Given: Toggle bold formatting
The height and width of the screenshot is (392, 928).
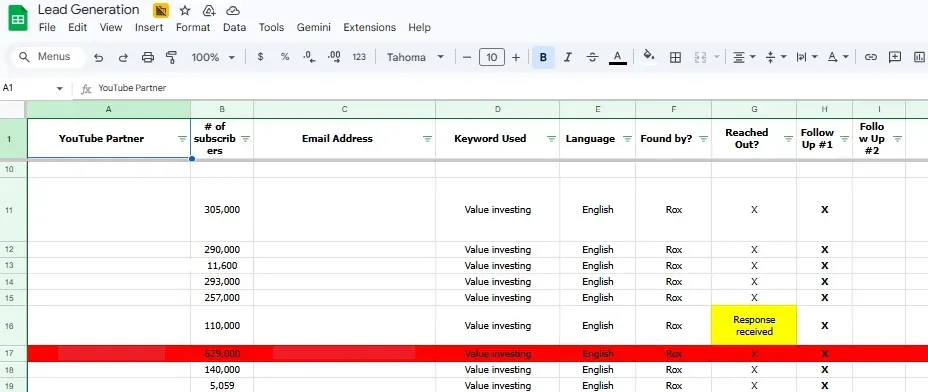Looking at the screenshot, I should tap(543, 57).
